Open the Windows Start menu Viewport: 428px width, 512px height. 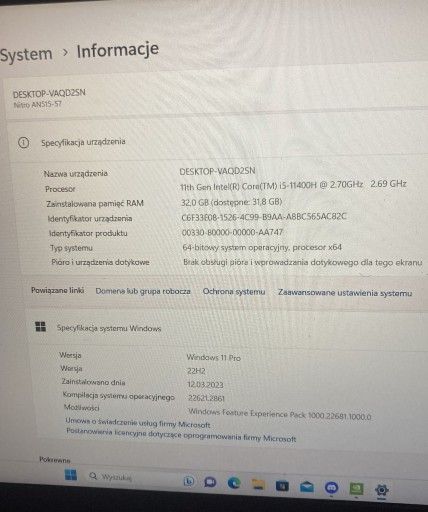point(70,475)
